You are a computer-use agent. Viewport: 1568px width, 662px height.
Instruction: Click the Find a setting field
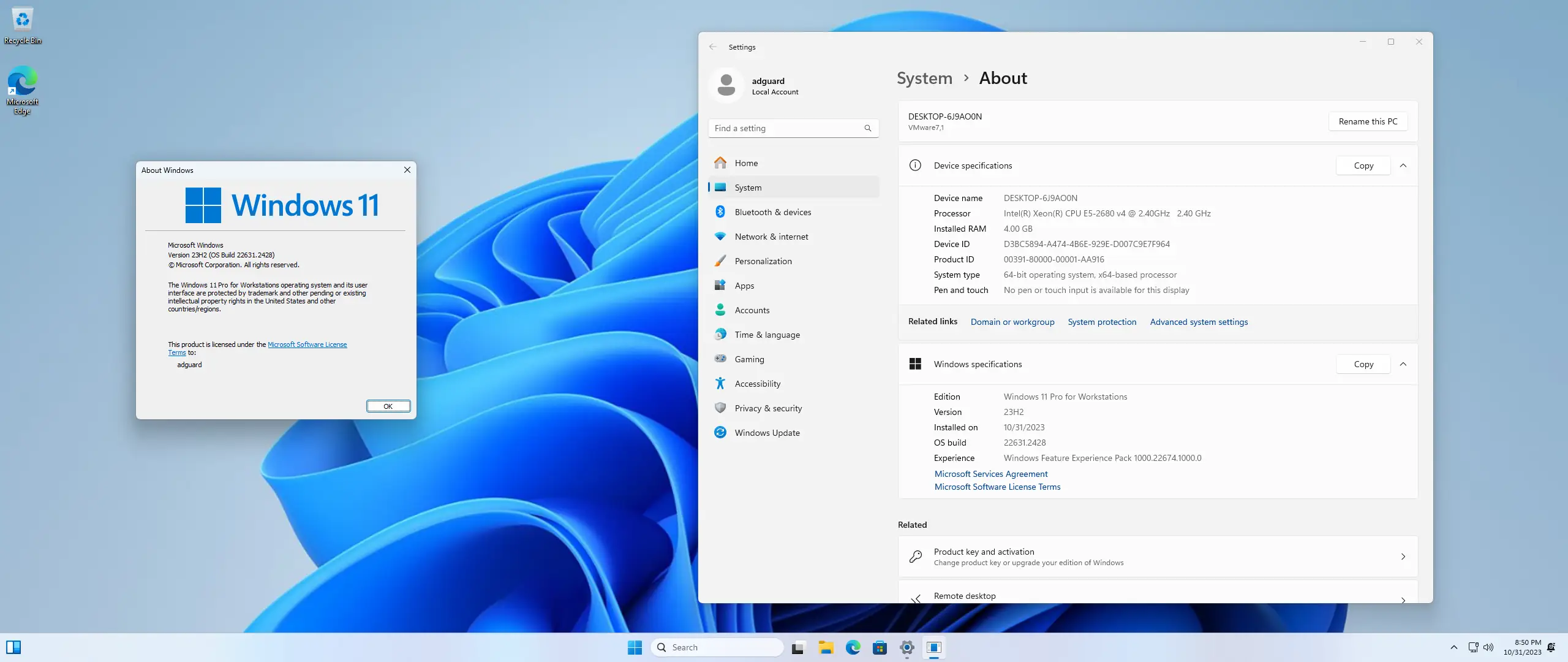click(x=786, y=128)
